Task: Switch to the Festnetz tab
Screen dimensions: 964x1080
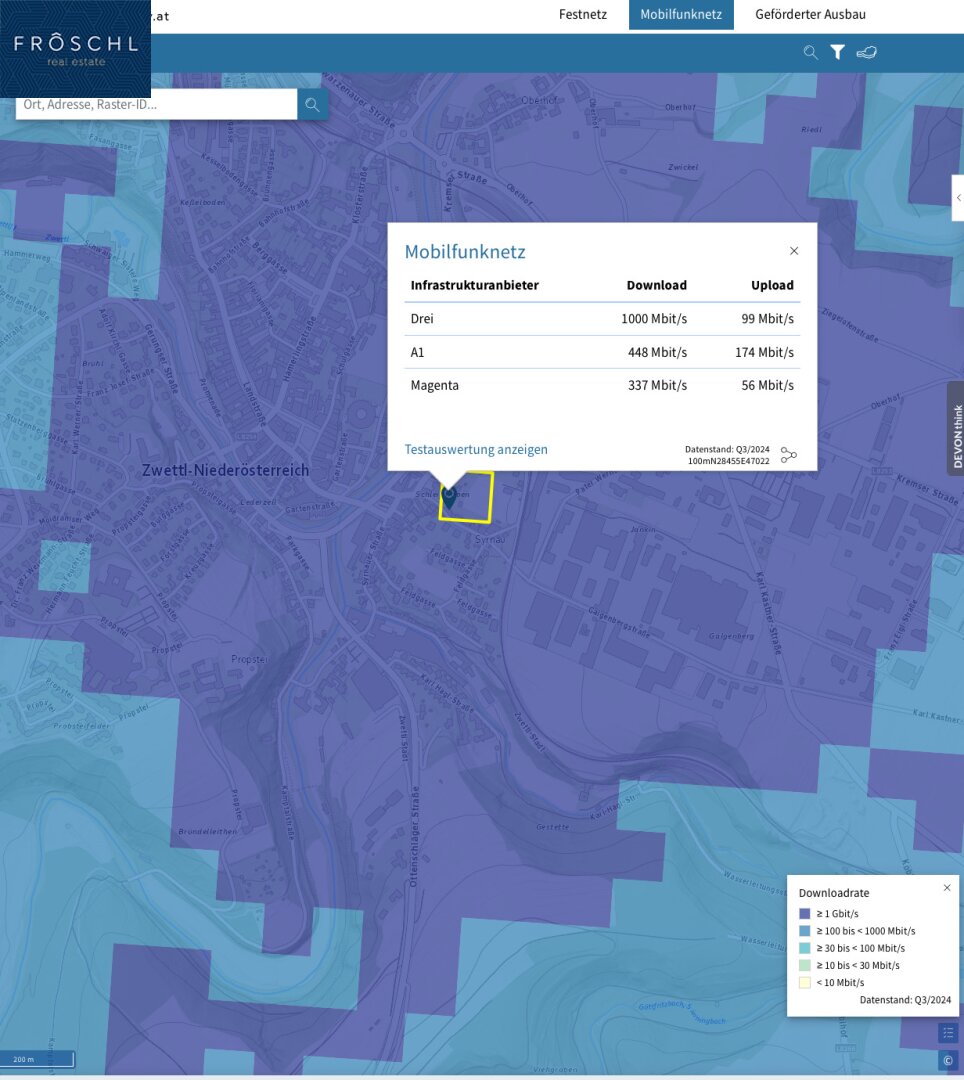Action: [x=583, y=15]
